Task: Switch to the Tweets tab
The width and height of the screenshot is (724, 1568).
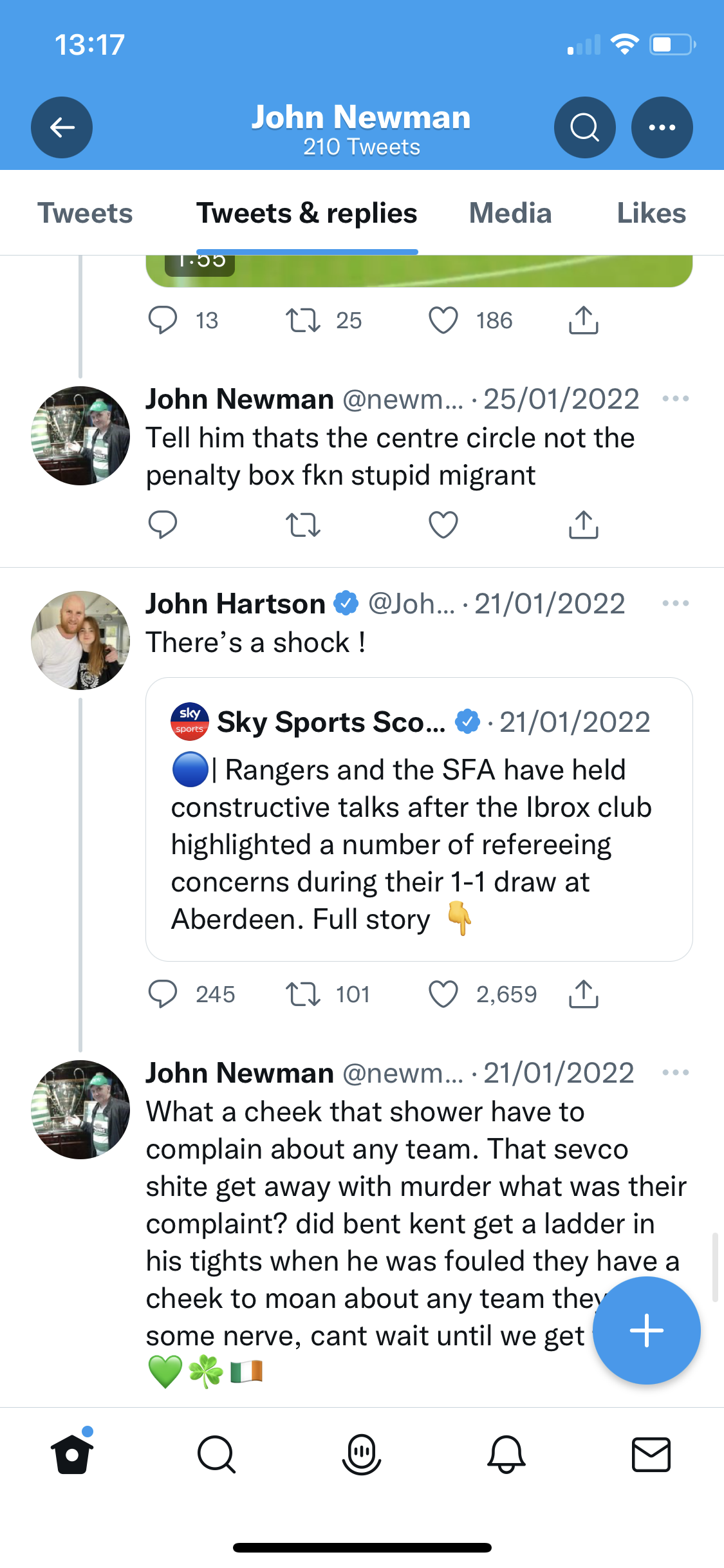Action: click(85, 213)
